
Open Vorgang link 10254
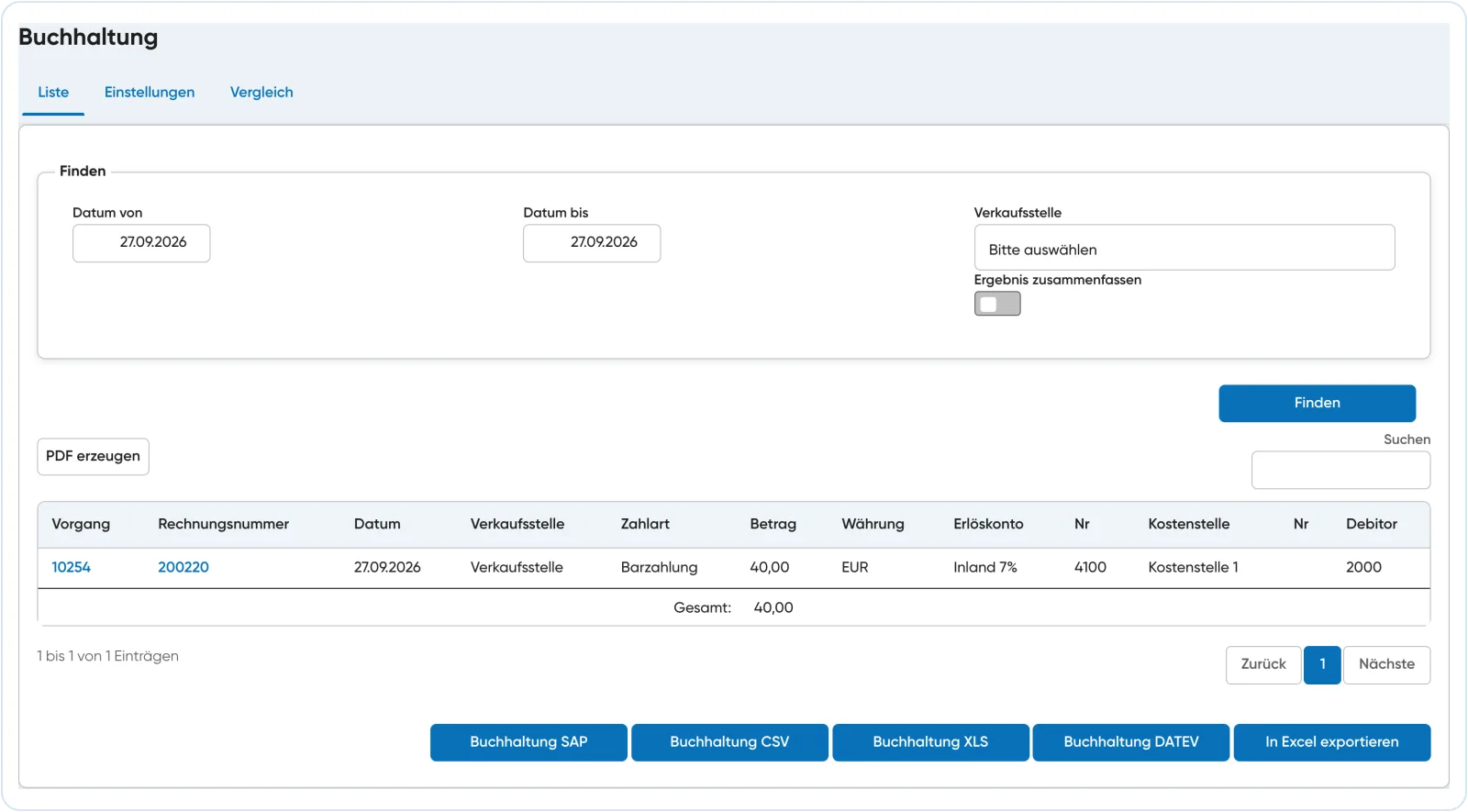click(x=71, y=568)
